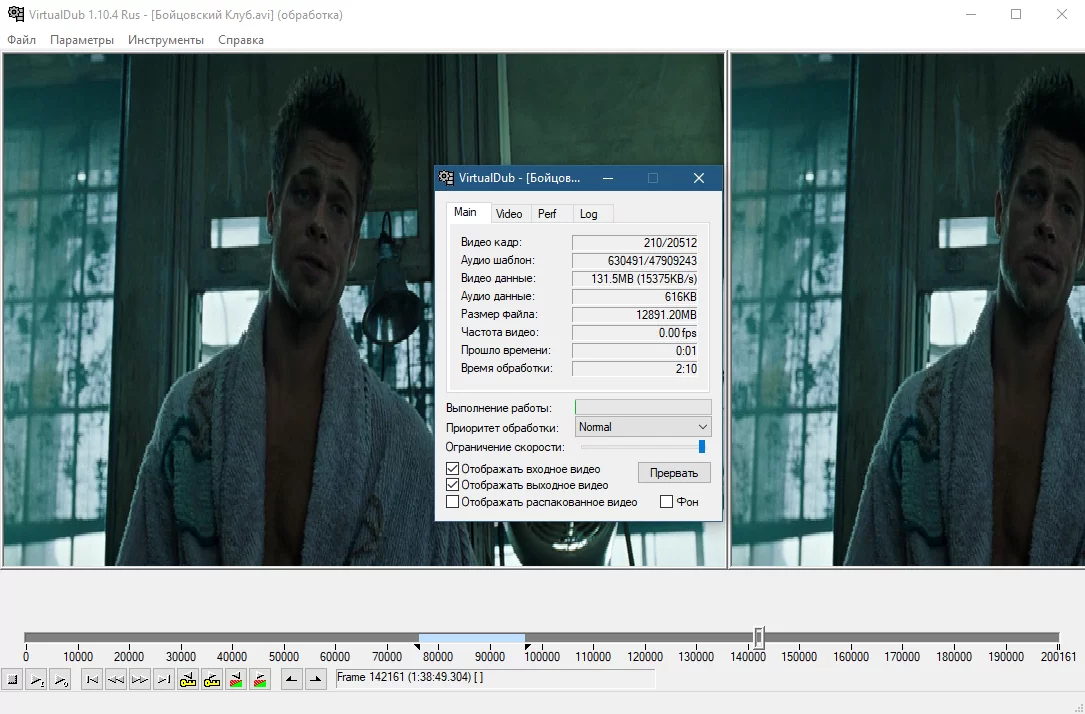Enable the Фон checkbox
The image size is (1085, 714).
[x=666, y=502]
